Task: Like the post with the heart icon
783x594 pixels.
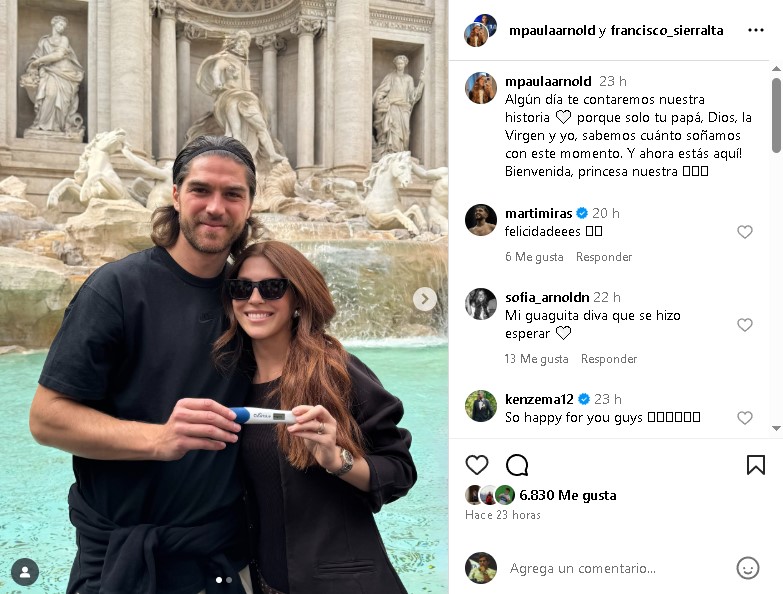Action: pos(476,465)
